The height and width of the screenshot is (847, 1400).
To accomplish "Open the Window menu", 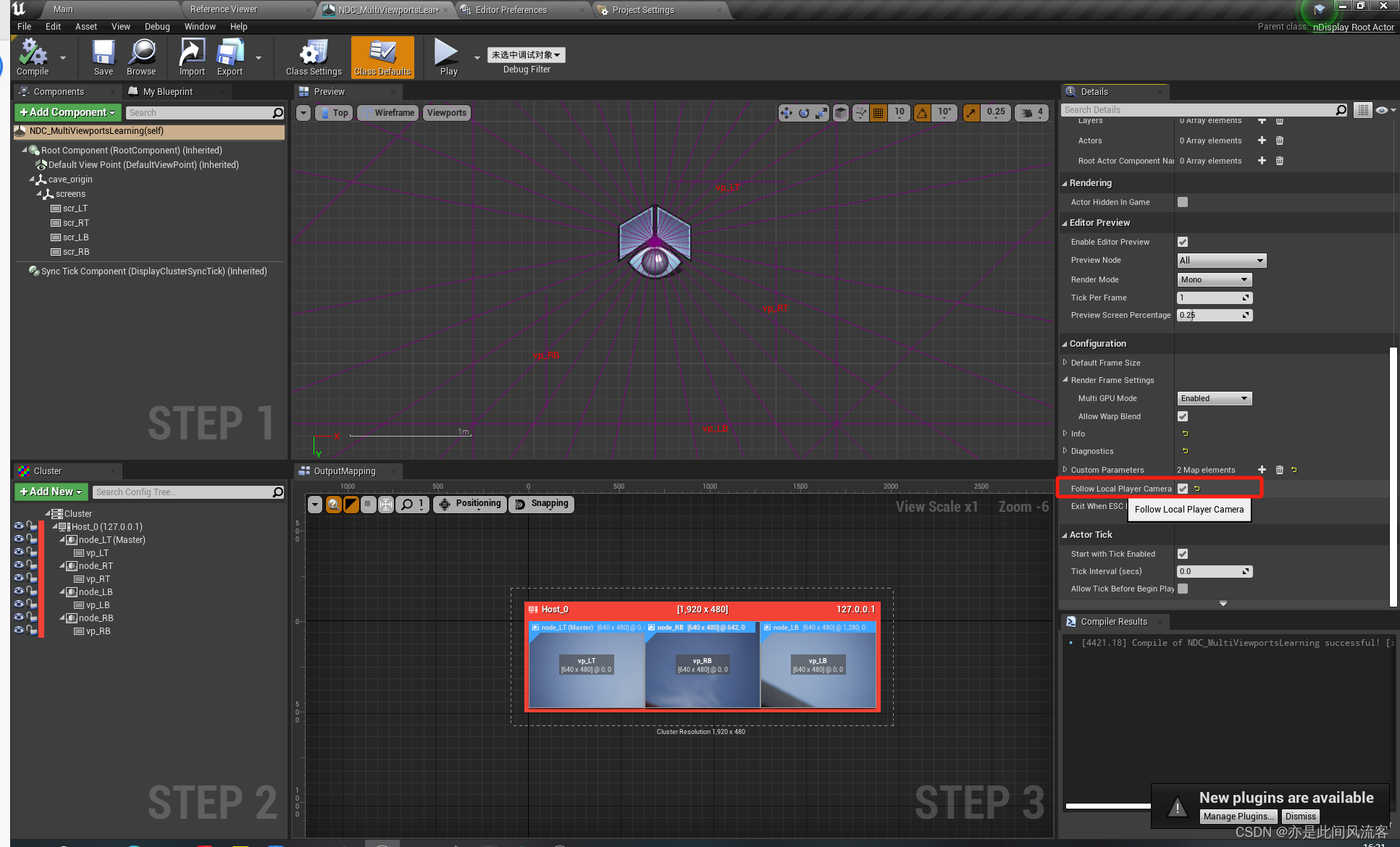I will (x=200, y=26).
